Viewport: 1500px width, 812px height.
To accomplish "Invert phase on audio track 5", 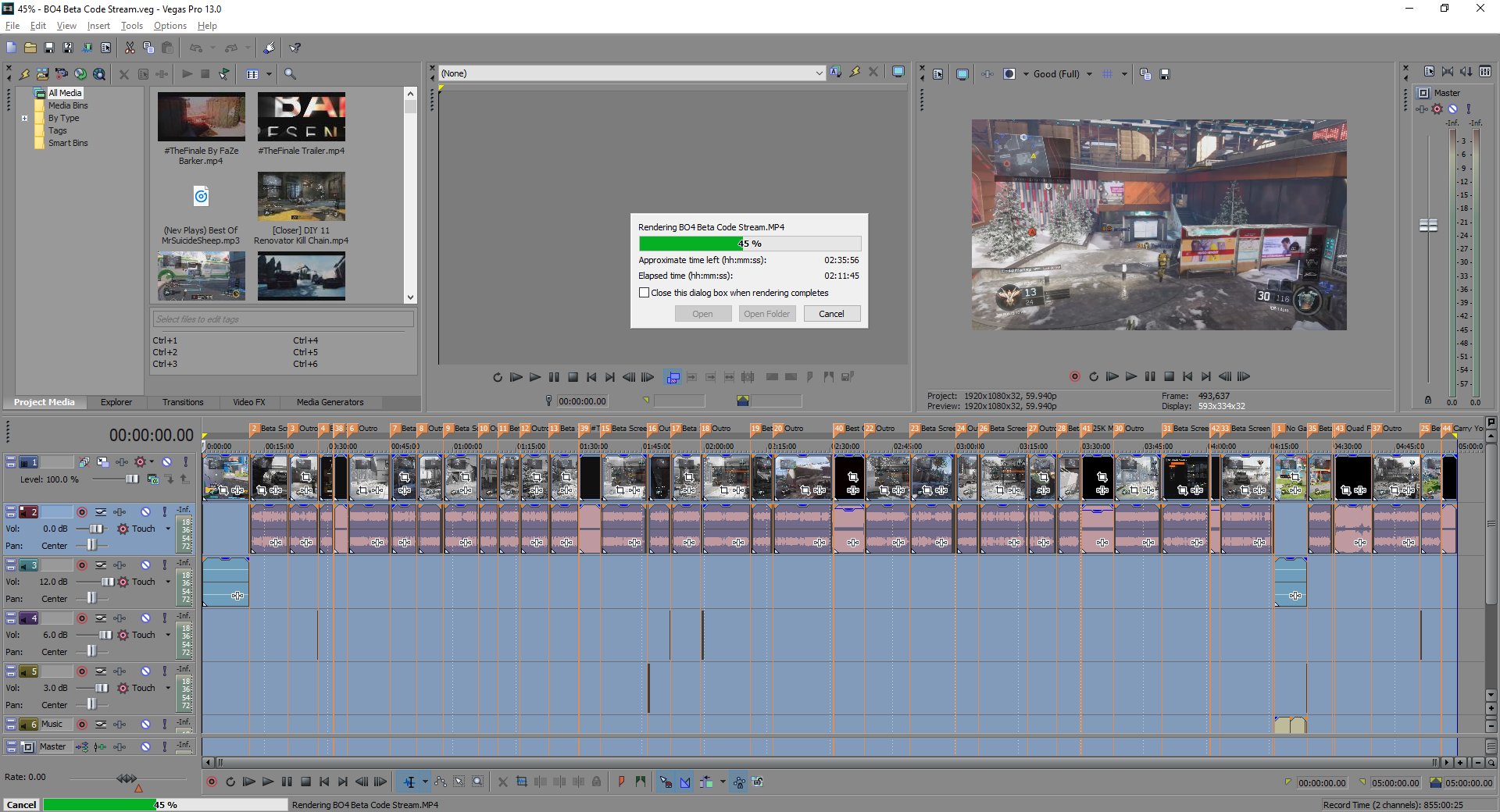I will pyautogui.click(x=101, y=671).
